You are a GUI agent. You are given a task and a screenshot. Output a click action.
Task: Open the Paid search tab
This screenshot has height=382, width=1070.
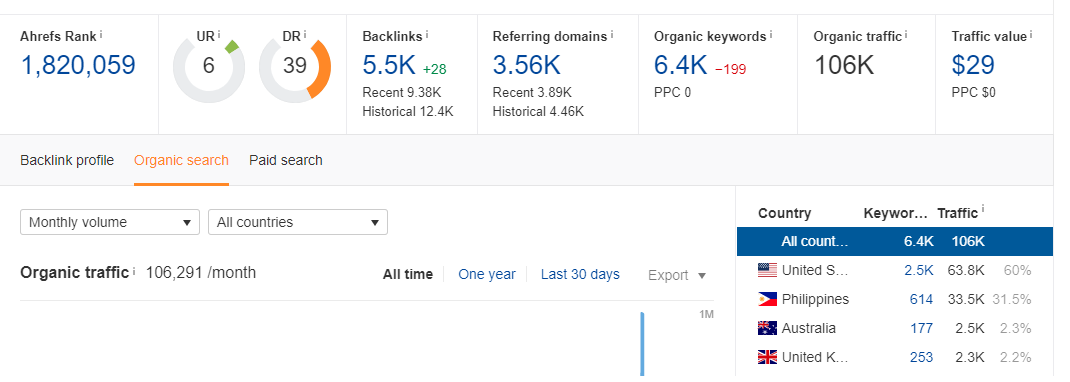pos(286,160)
